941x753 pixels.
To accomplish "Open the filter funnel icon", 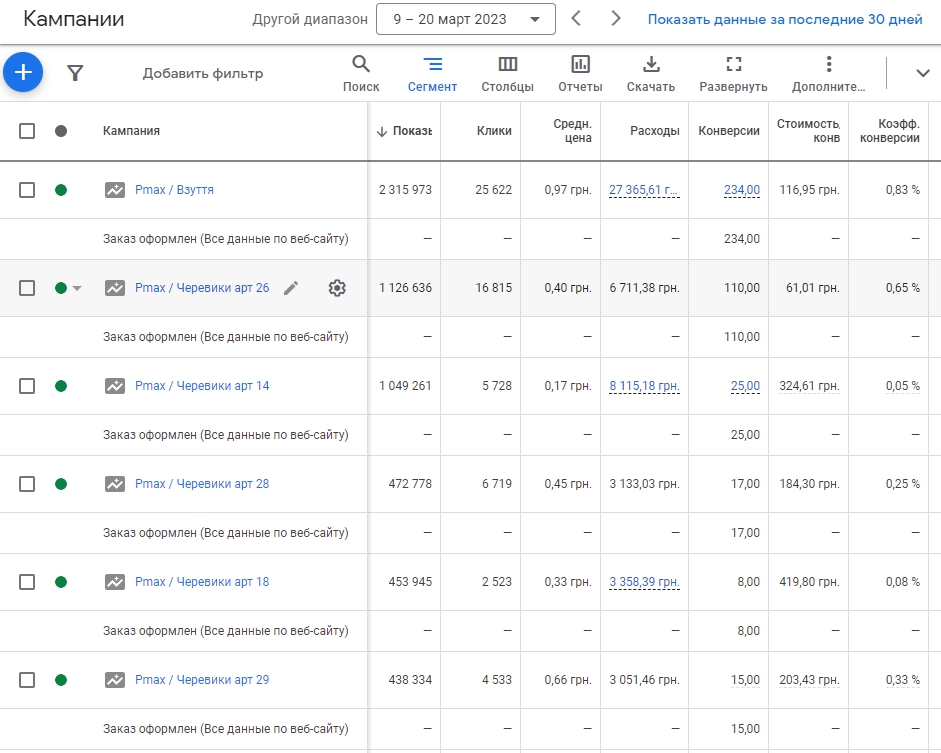I will pyautogui.click(x=75, y=73).
